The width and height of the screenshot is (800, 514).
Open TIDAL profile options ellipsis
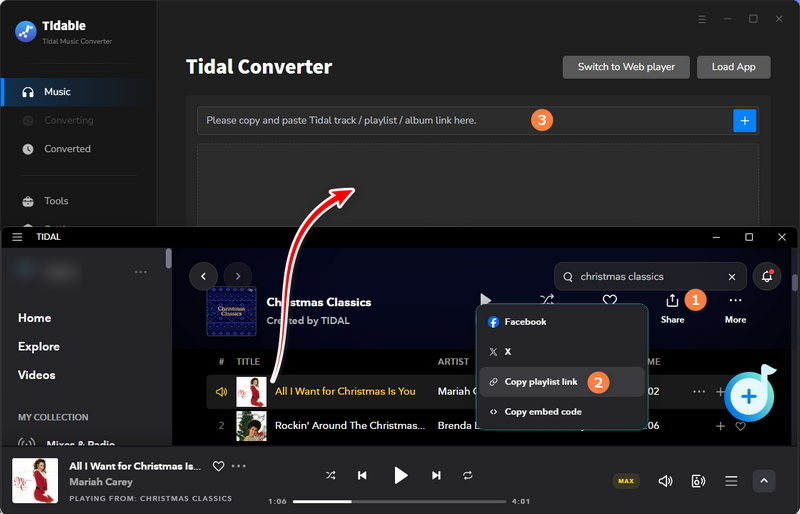point(141,272)
